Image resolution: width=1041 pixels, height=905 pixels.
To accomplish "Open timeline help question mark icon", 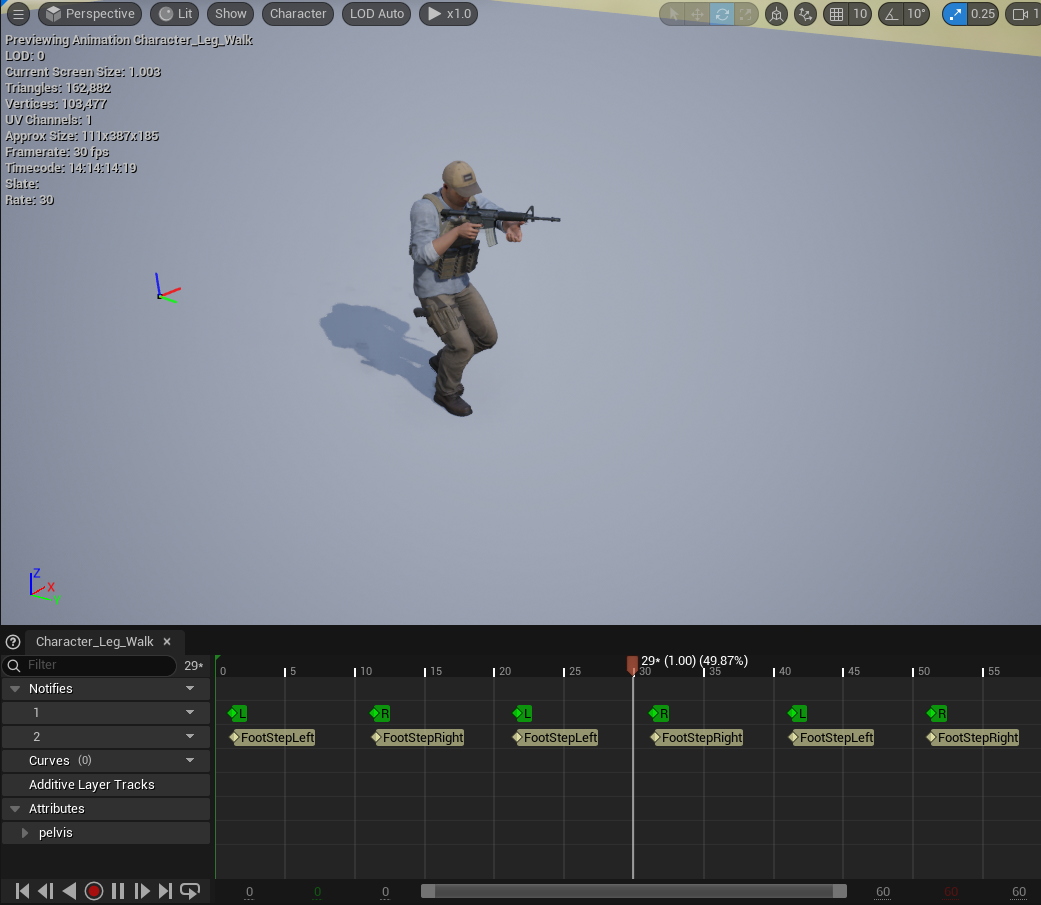I will 13,642.
